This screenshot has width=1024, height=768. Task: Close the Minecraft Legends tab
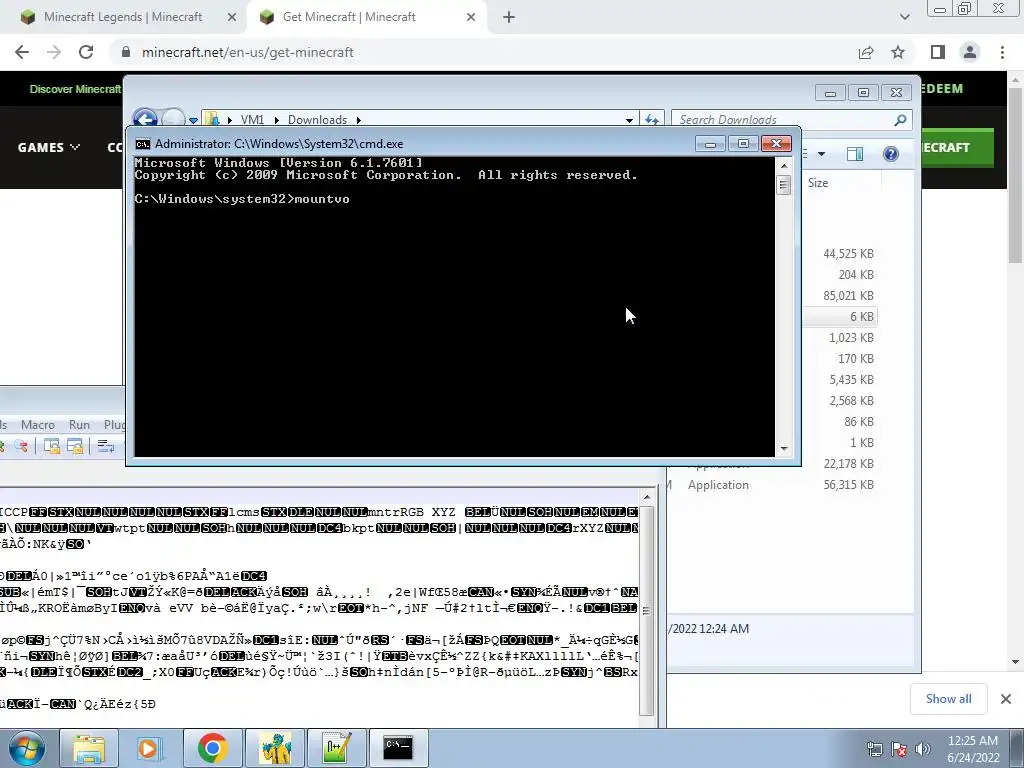pos(231,17)
